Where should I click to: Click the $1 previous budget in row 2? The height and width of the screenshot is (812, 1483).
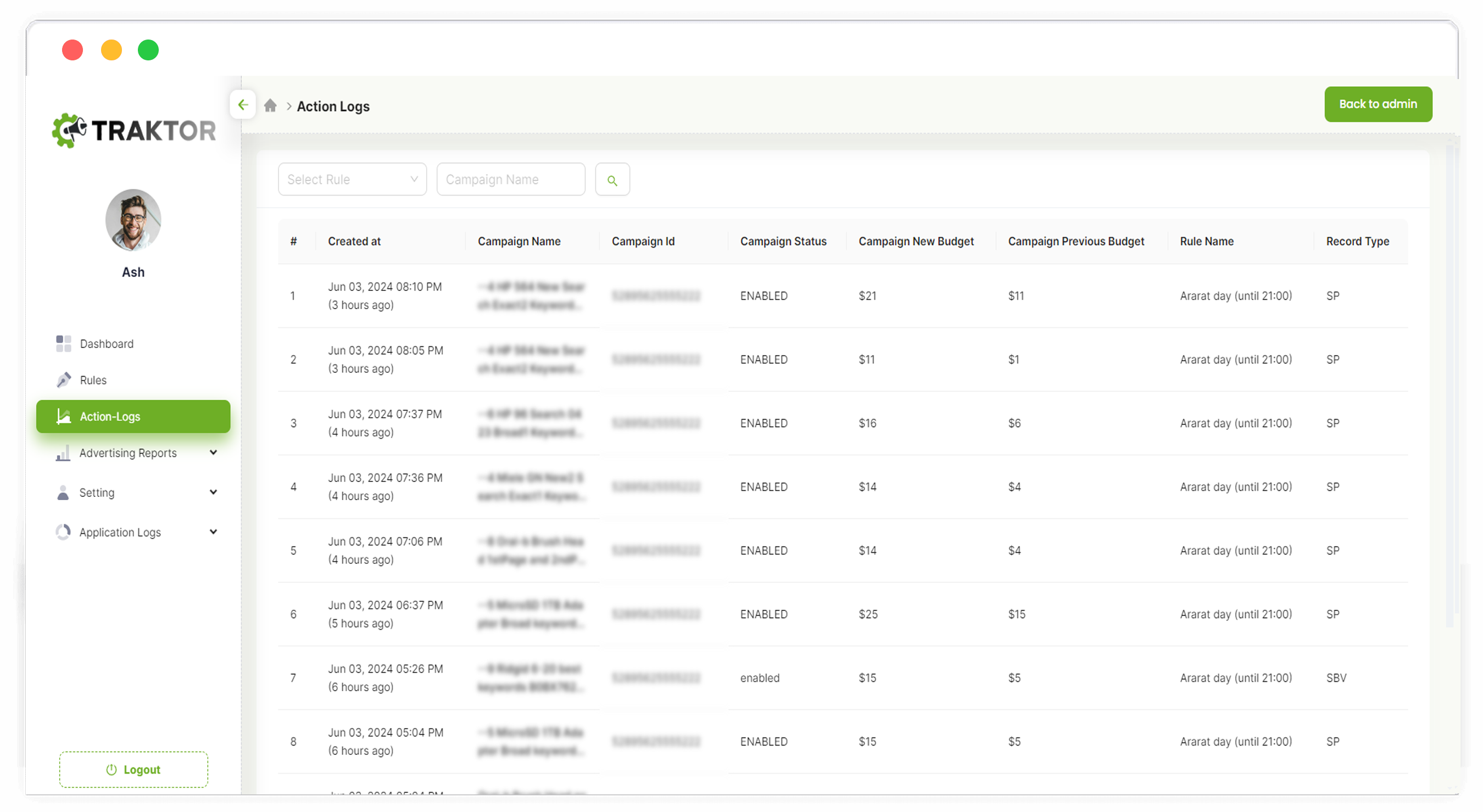(1014, 360)
